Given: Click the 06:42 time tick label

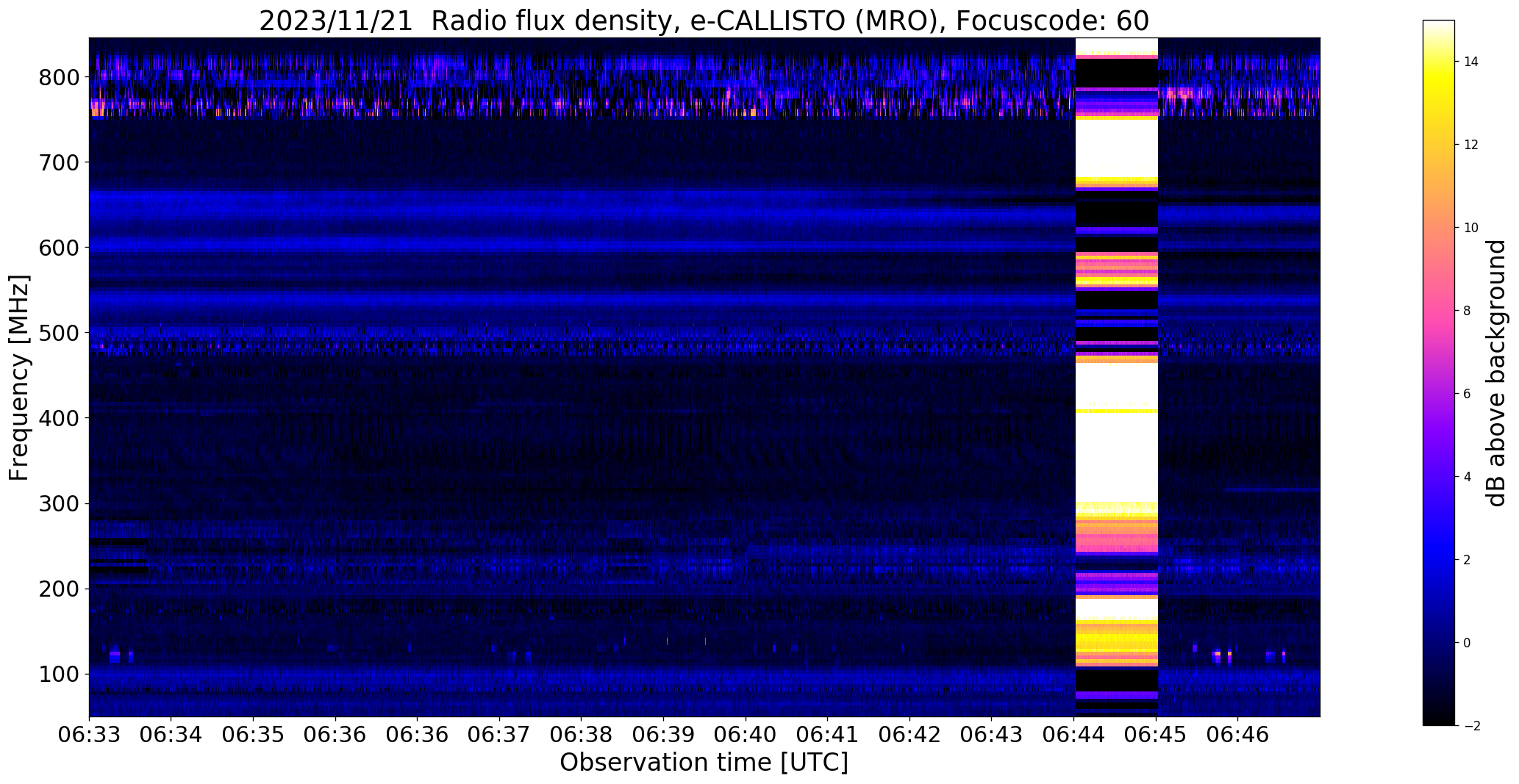Looking at the screenshot, I should (x=910, y=736).
